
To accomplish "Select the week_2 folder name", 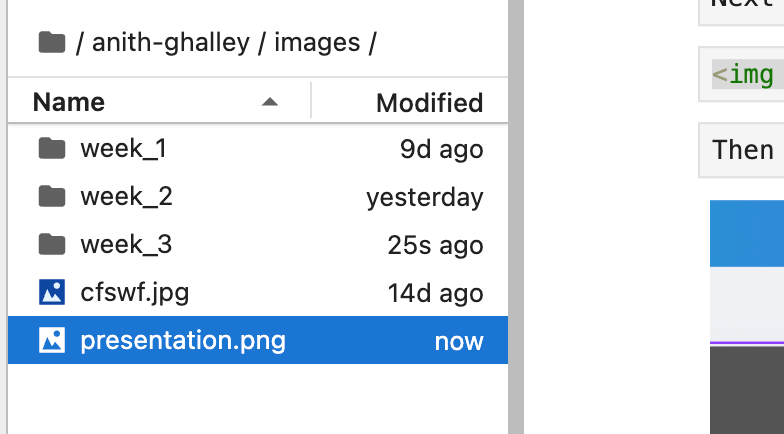I will click(126, 197).
